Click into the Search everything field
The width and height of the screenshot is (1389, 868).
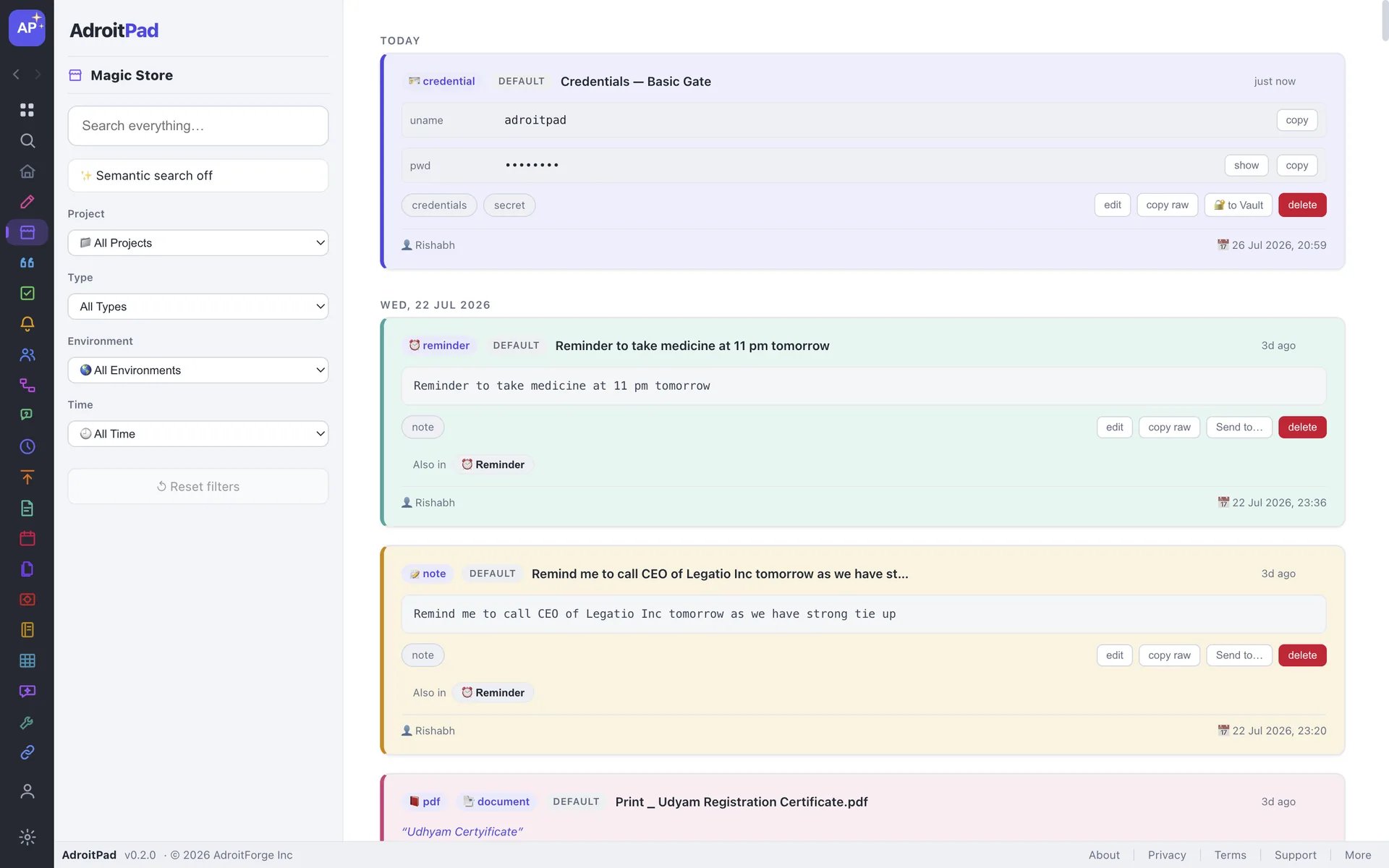pyautogui.click(x=197, y=126)
